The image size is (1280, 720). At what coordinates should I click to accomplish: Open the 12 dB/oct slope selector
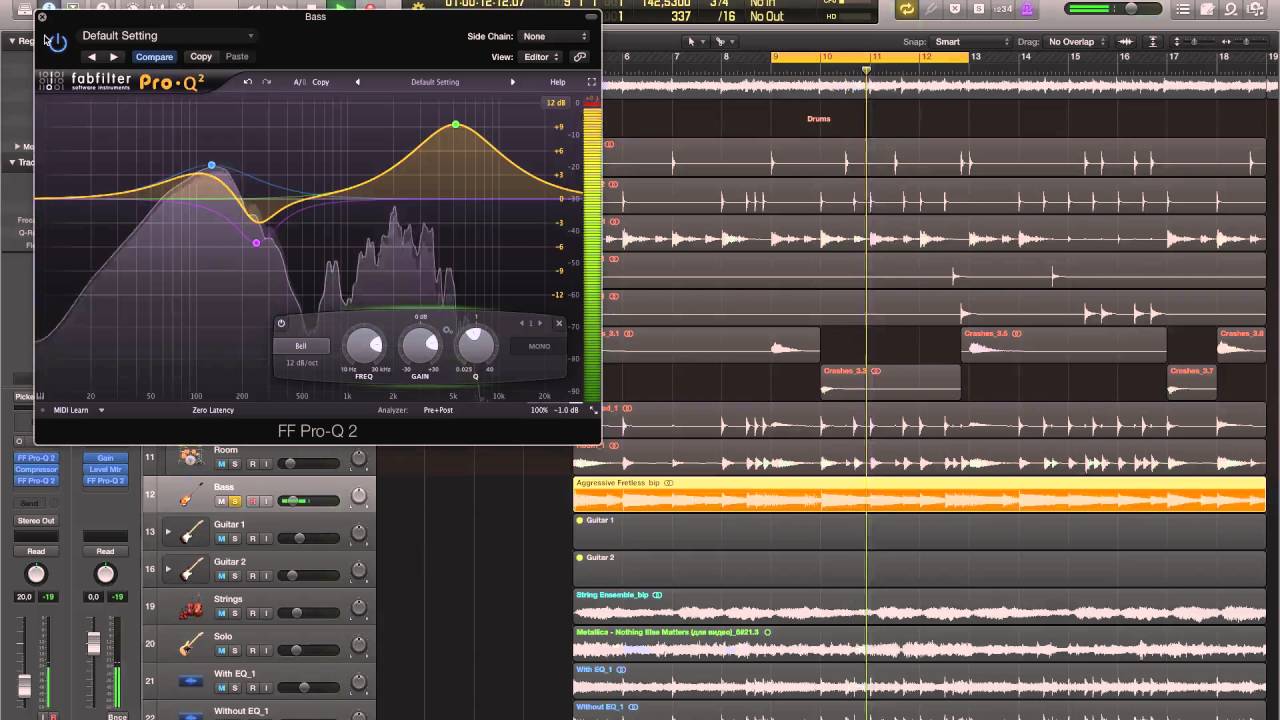click(x=302, y=362)
